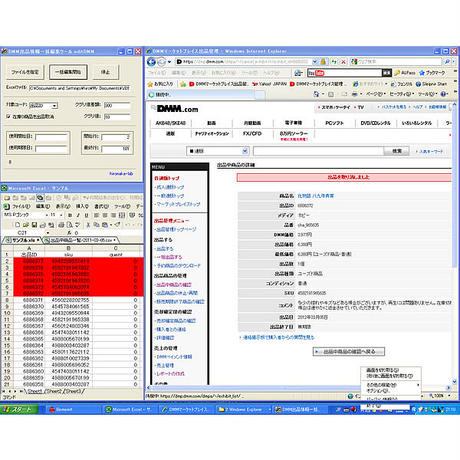Click the IE home icon in command bar
The width and height of the screenshot is (460, 460).
tap(316, 94)
